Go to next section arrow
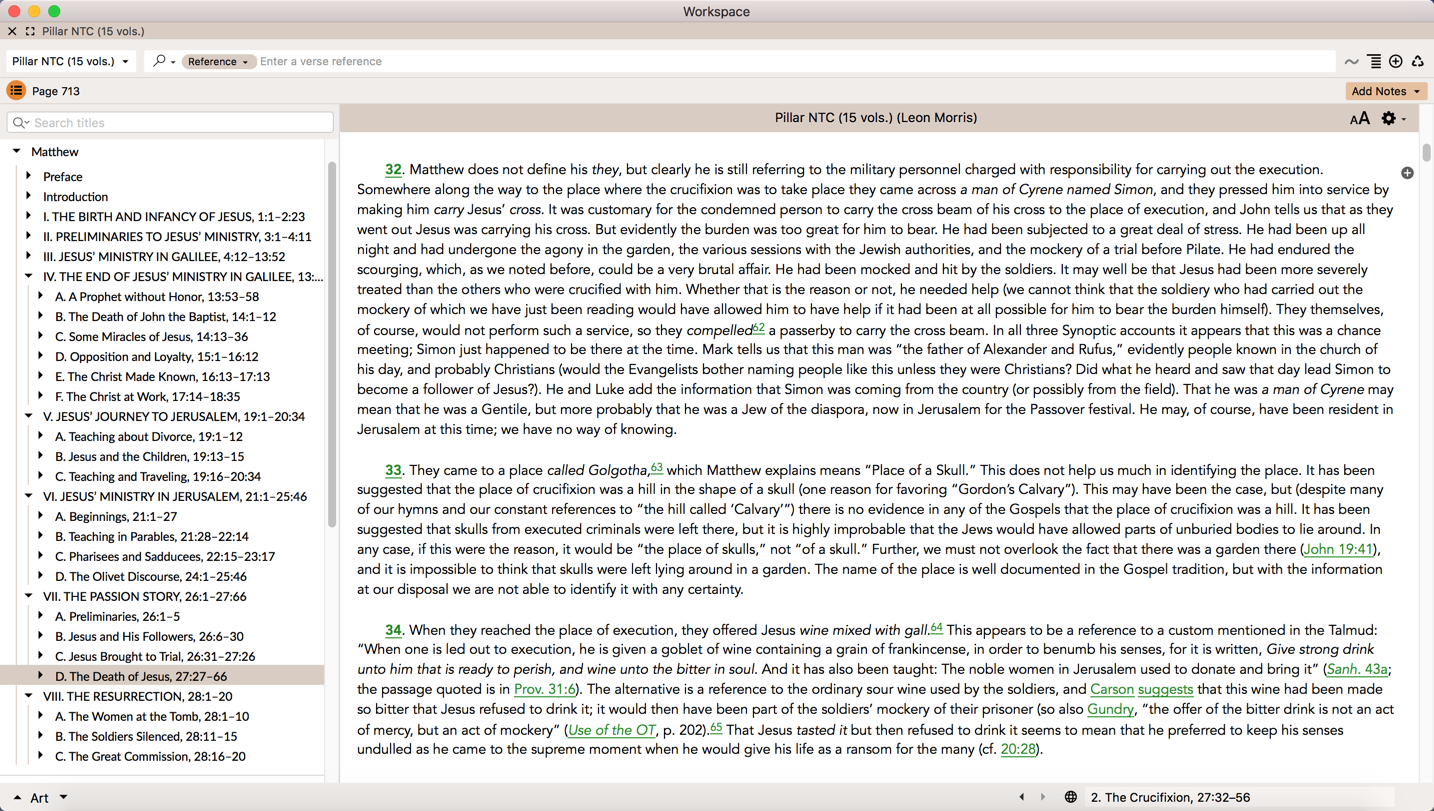This screenshot has height=811, width=1434. click(x=1043, y=797)
